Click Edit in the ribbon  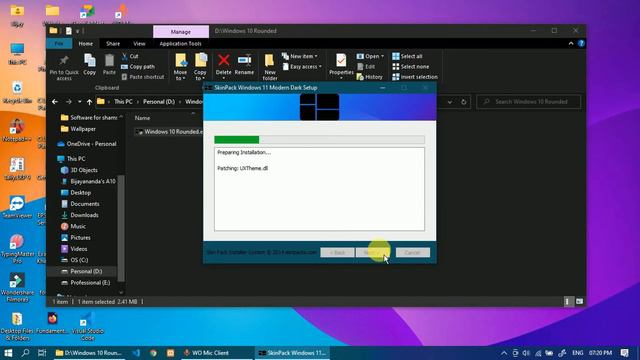click(366, 67)
